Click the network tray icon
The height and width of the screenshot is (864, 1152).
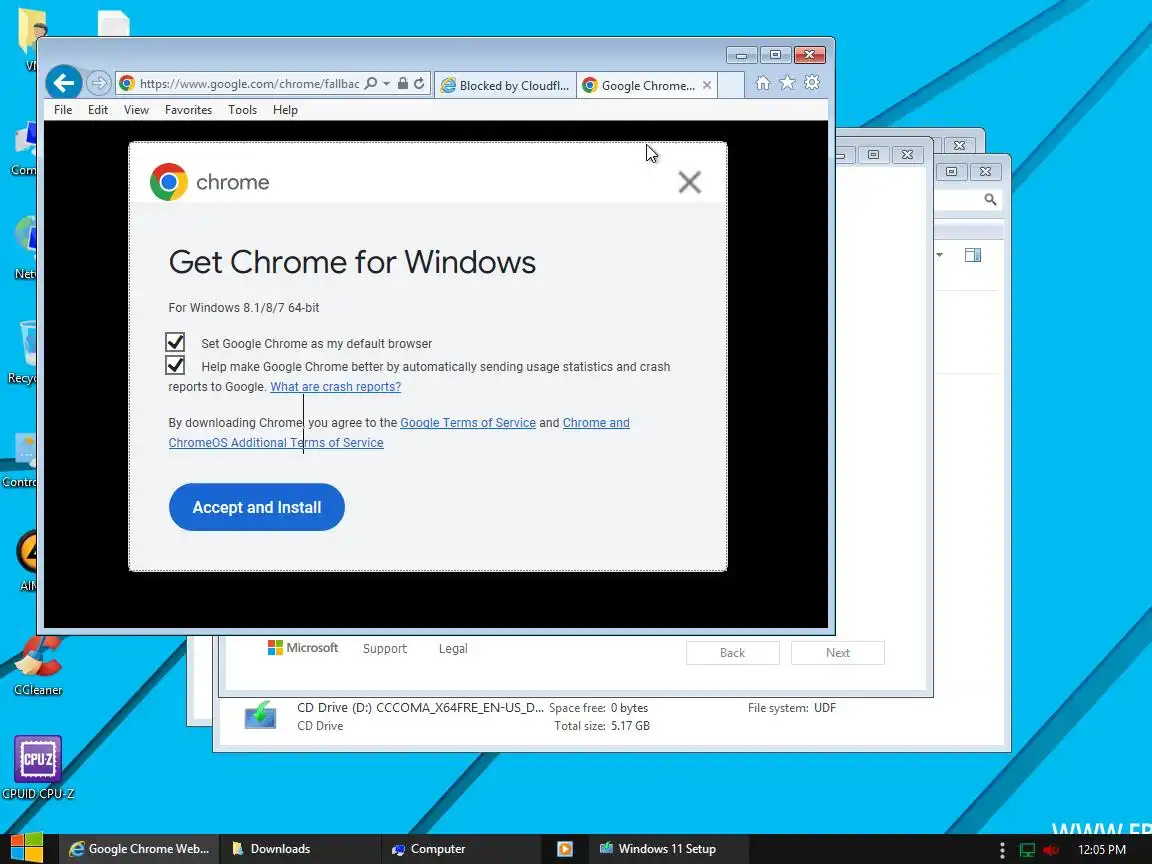[x=1027, y=849]
